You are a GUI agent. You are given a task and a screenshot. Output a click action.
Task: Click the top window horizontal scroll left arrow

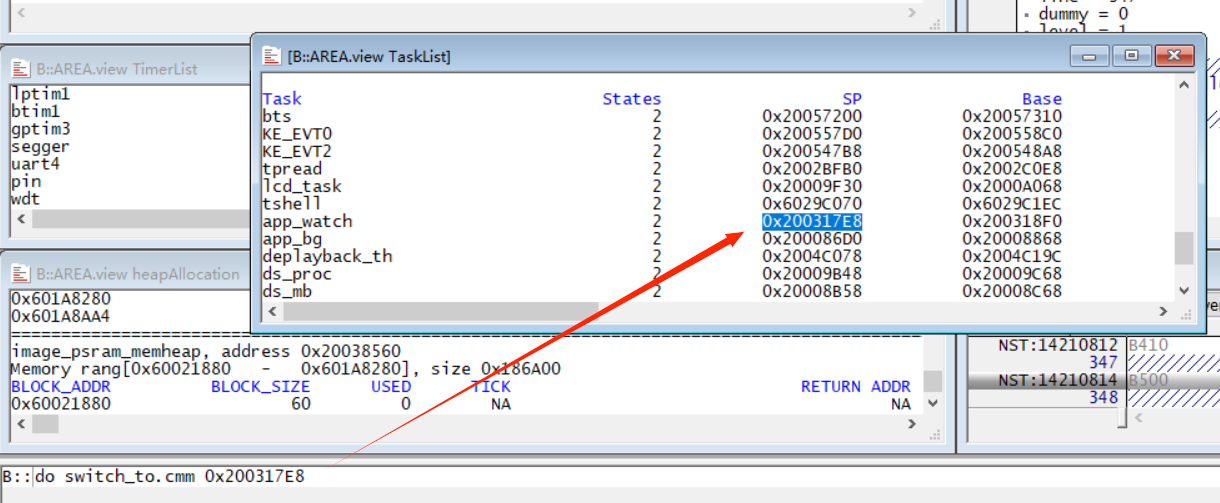point(20,12)
